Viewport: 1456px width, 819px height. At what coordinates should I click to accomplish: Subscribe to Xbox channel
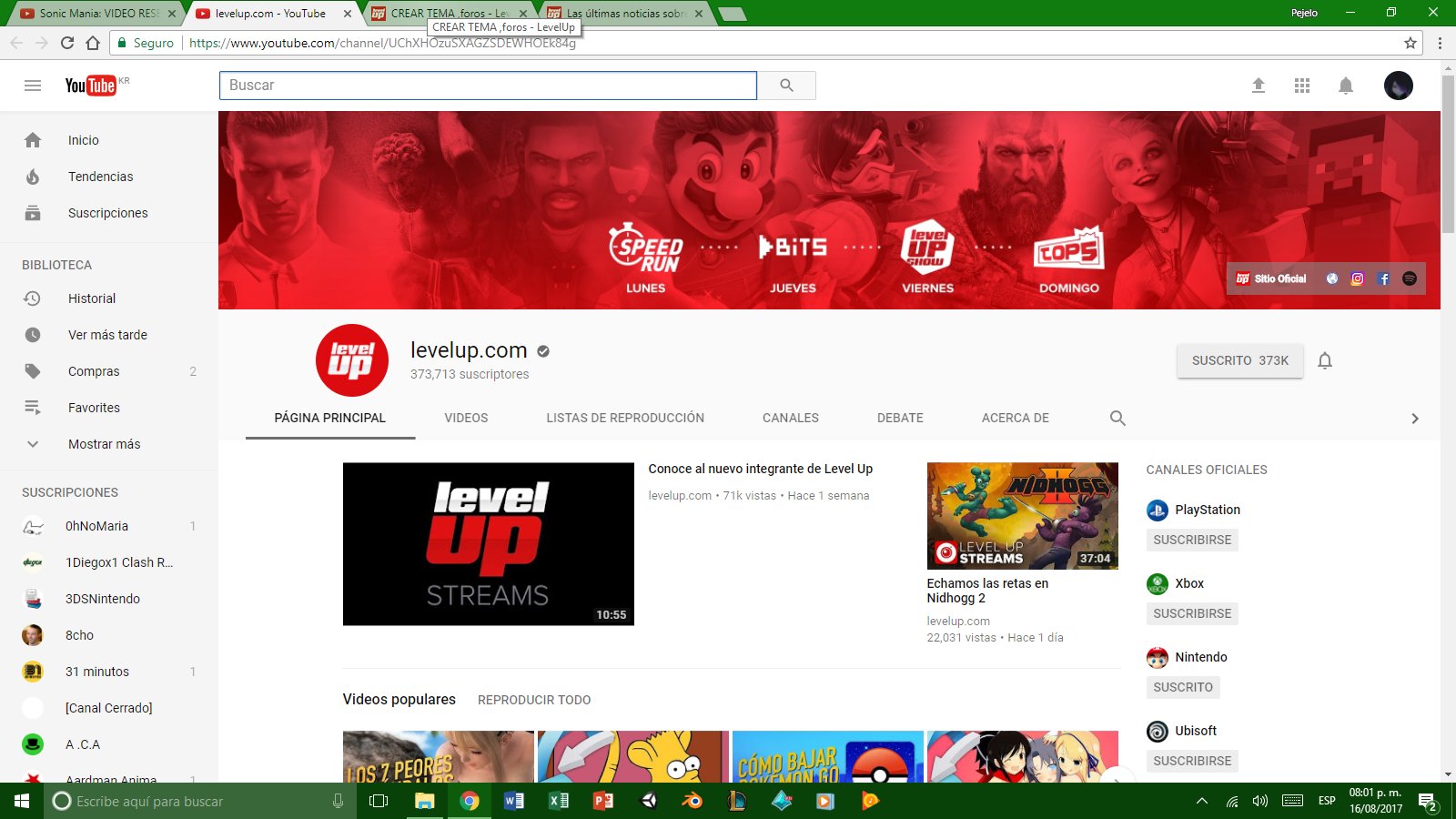point(1192,613)
